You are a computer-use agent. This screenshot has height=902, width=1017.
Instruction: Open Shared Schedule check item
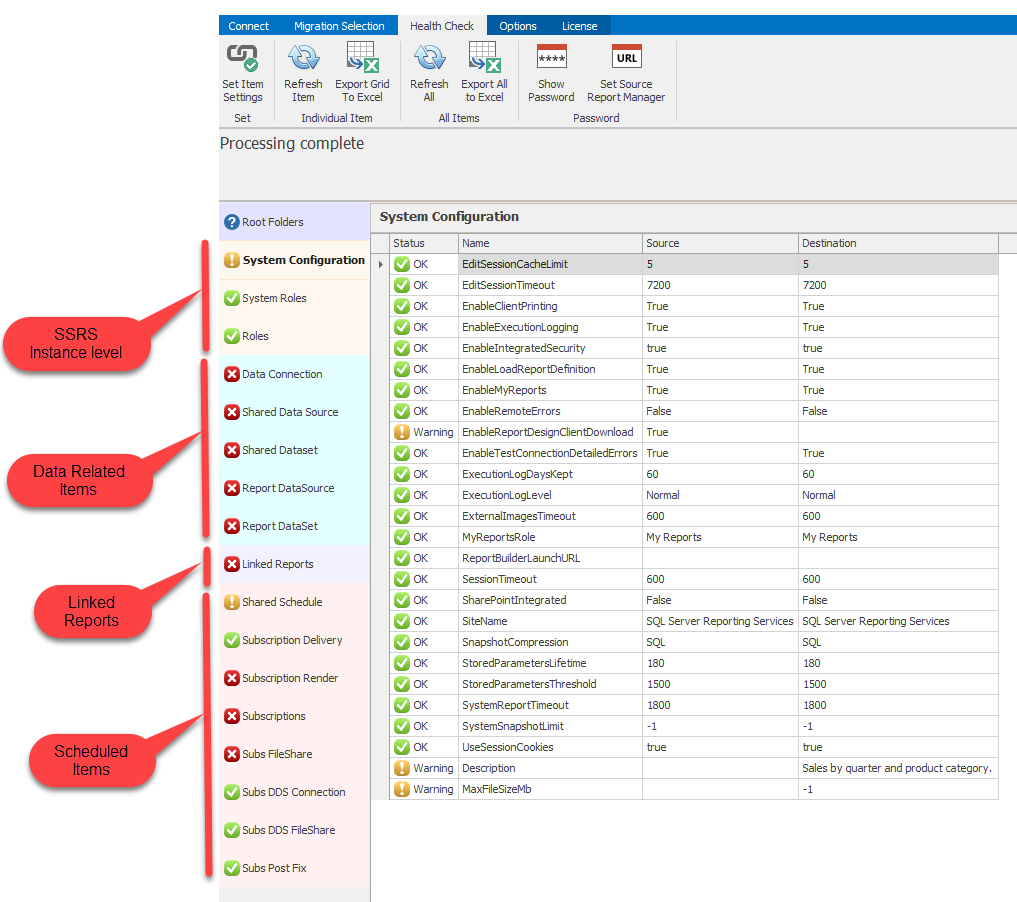point(294,602)
